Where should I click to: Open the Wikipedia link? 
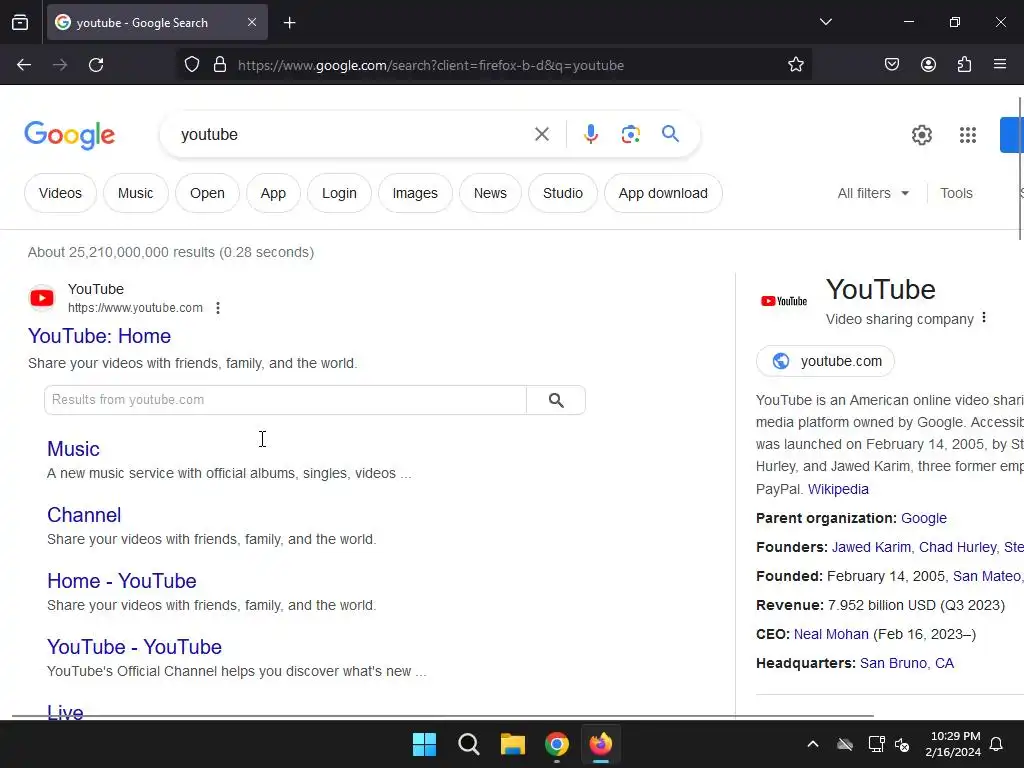coord(838,489)
